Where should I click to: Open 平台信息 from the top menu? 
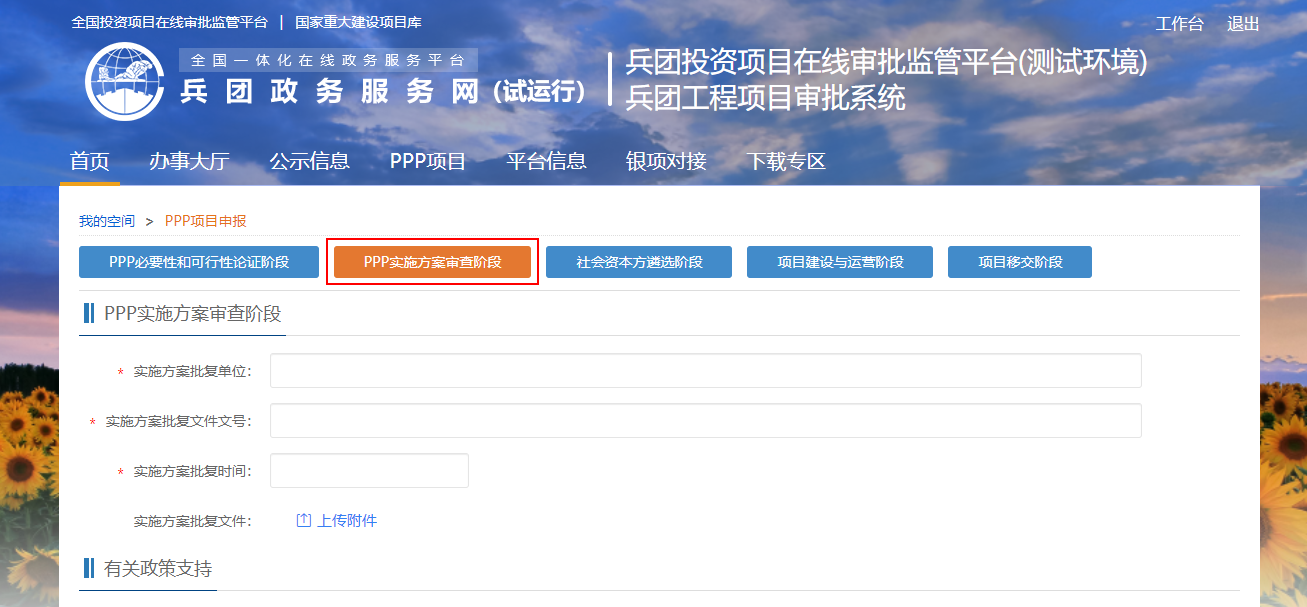[546, 162]
